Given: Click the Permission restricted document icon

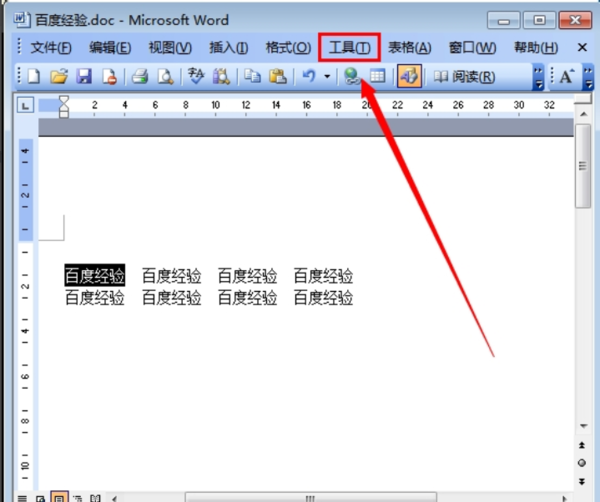Looking at the screenshot, I should (x=109, y=77).
